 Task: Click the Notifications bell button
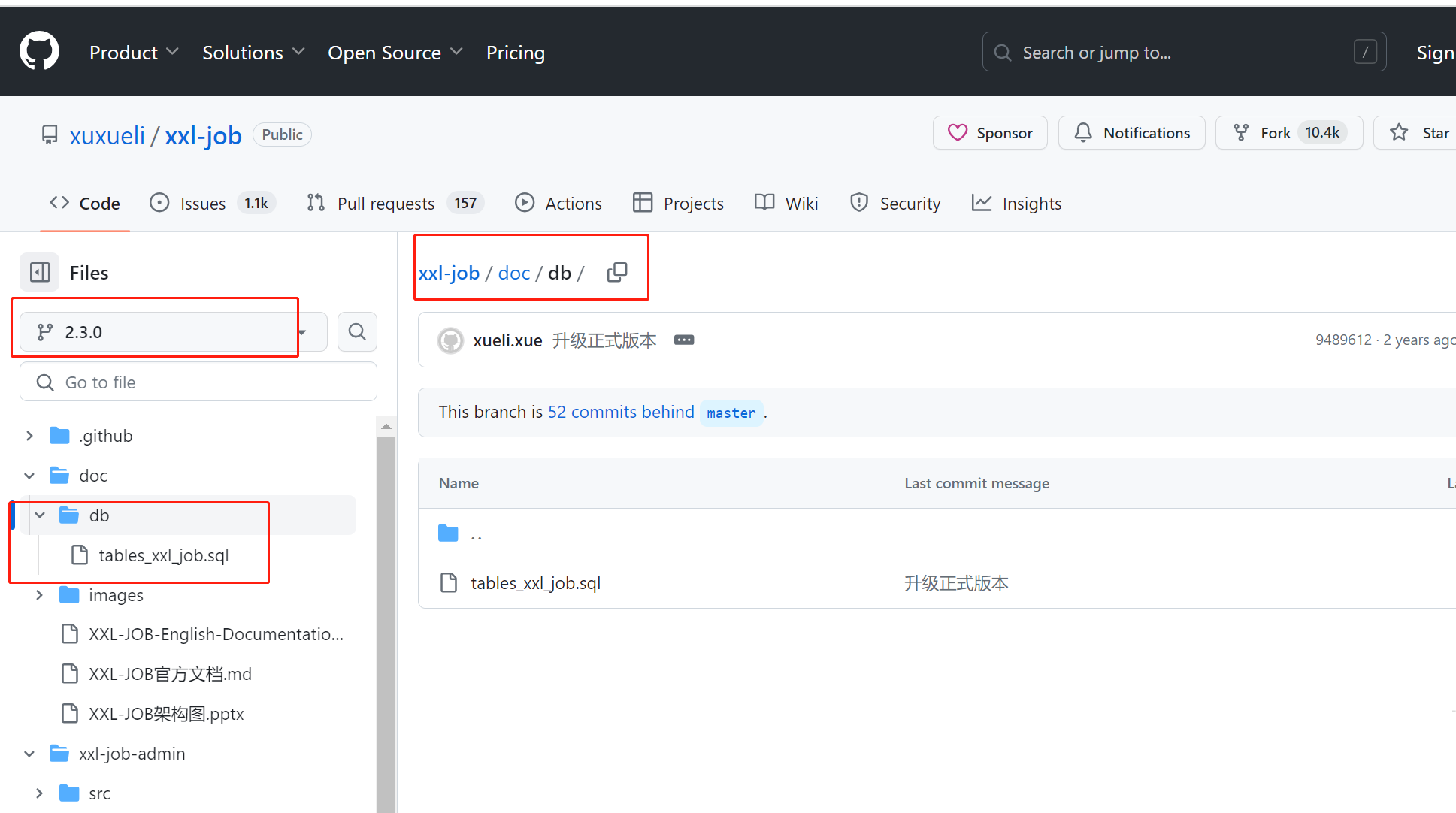[x=1131, y=133]
